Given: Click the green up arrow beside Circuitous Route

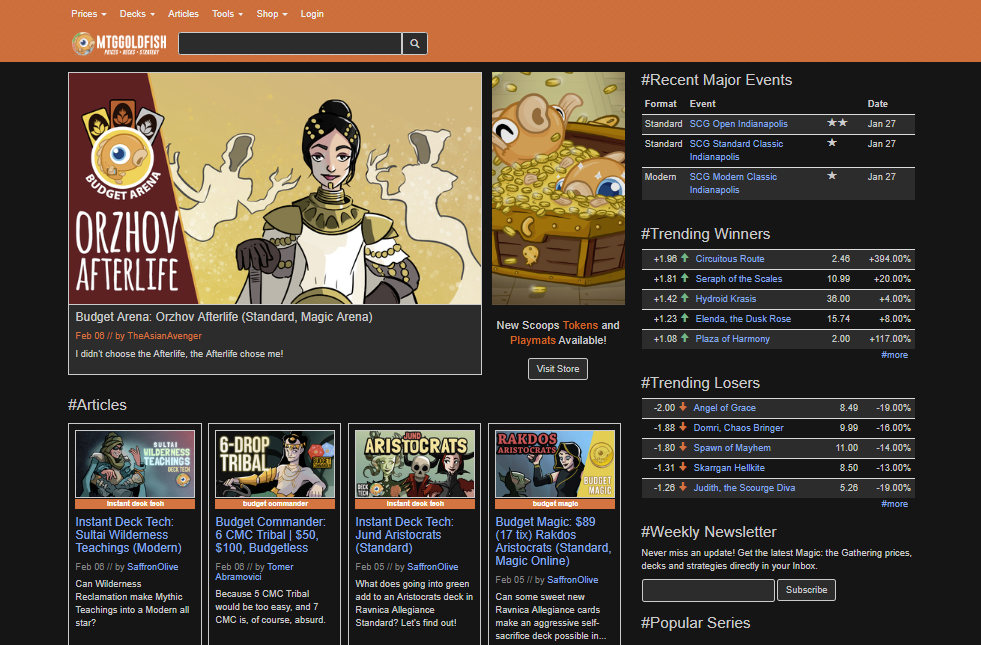Looking at the screenshot, I should (x=684, y=258).
